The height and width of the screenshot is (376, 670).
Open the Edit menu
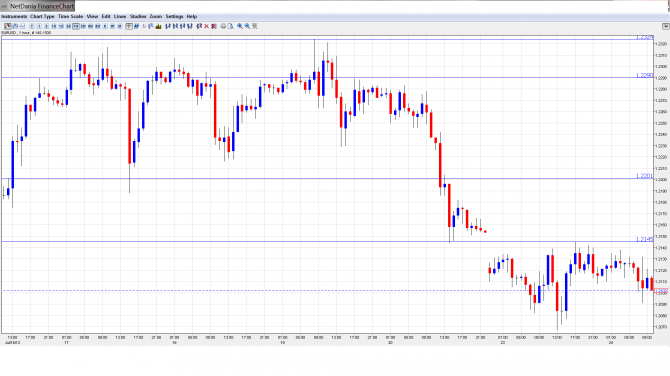(106, 16)
